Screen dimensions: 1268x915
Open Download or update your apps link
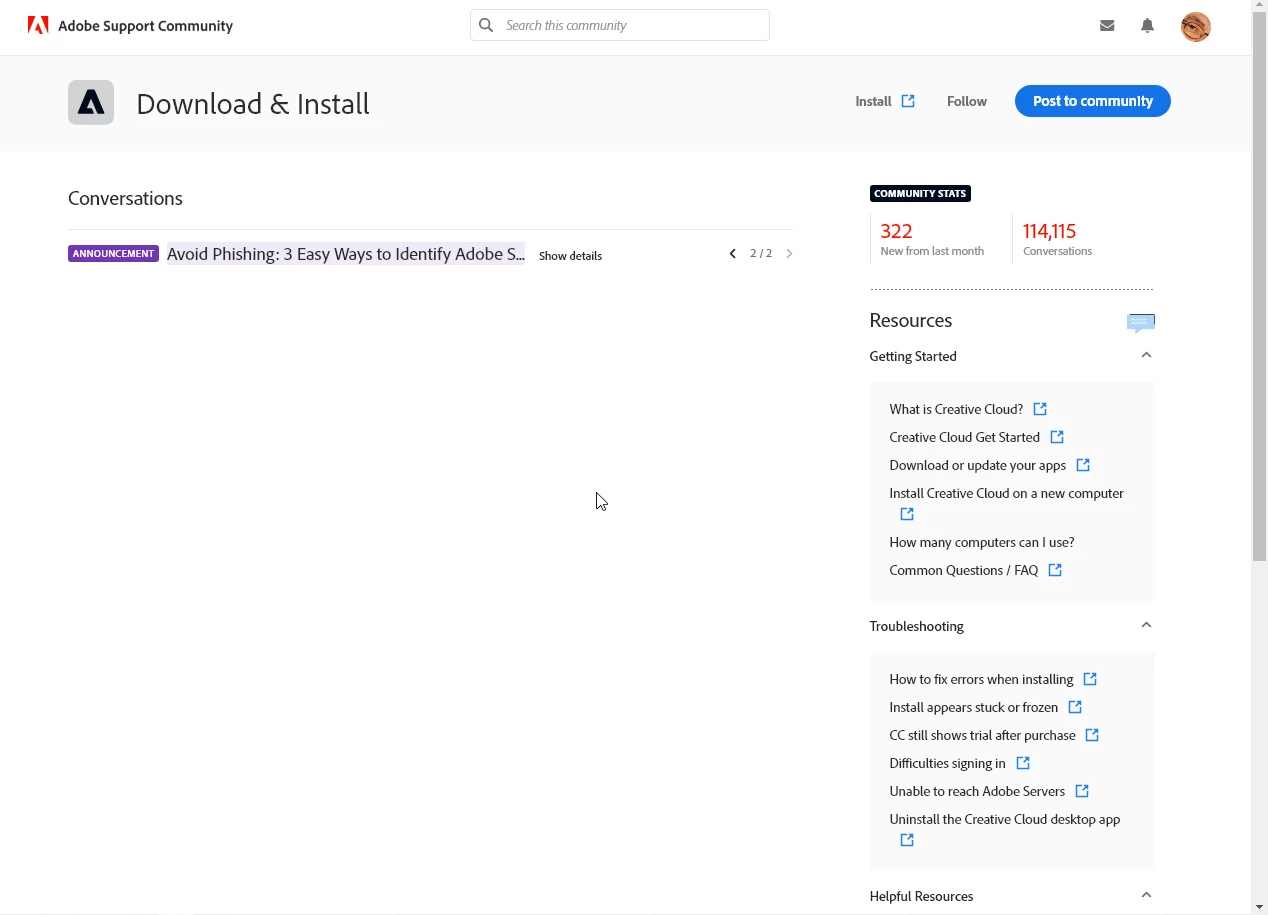point(978,465)
